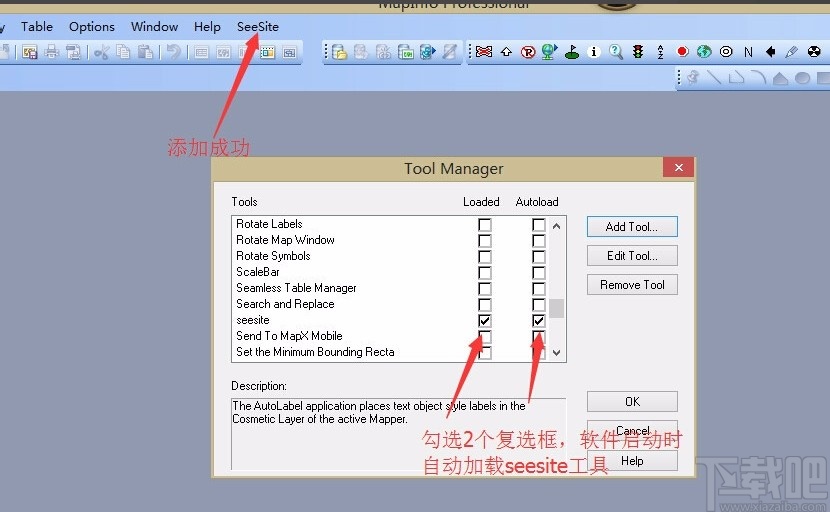The height and width of the screenshot is (512, 830).
Task: Open the SeeSite menu
Action: pyautogui.click(x=258, y=26)
